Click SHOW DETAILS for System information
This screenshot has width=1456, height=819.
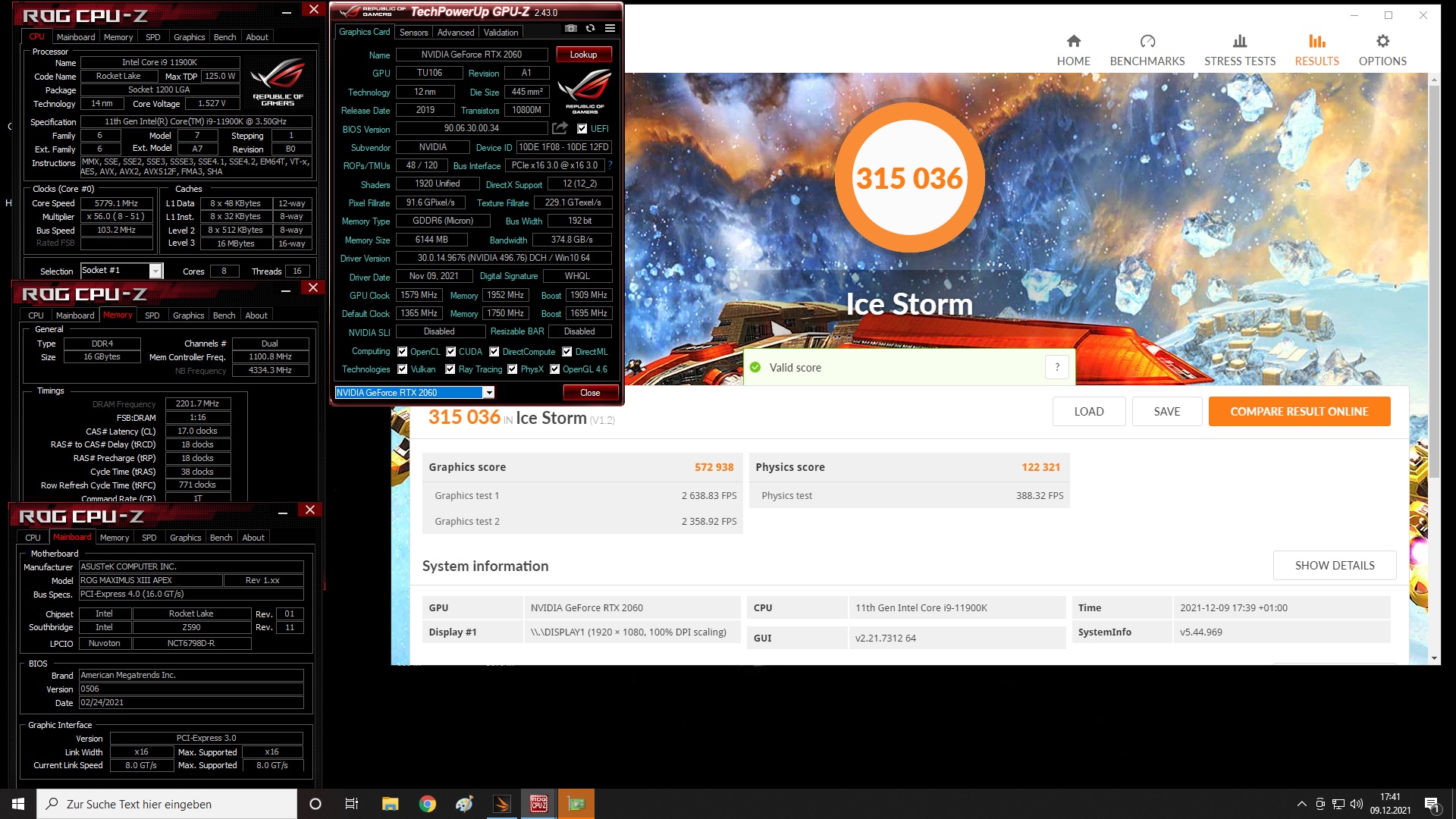[x=1335, y=566]
